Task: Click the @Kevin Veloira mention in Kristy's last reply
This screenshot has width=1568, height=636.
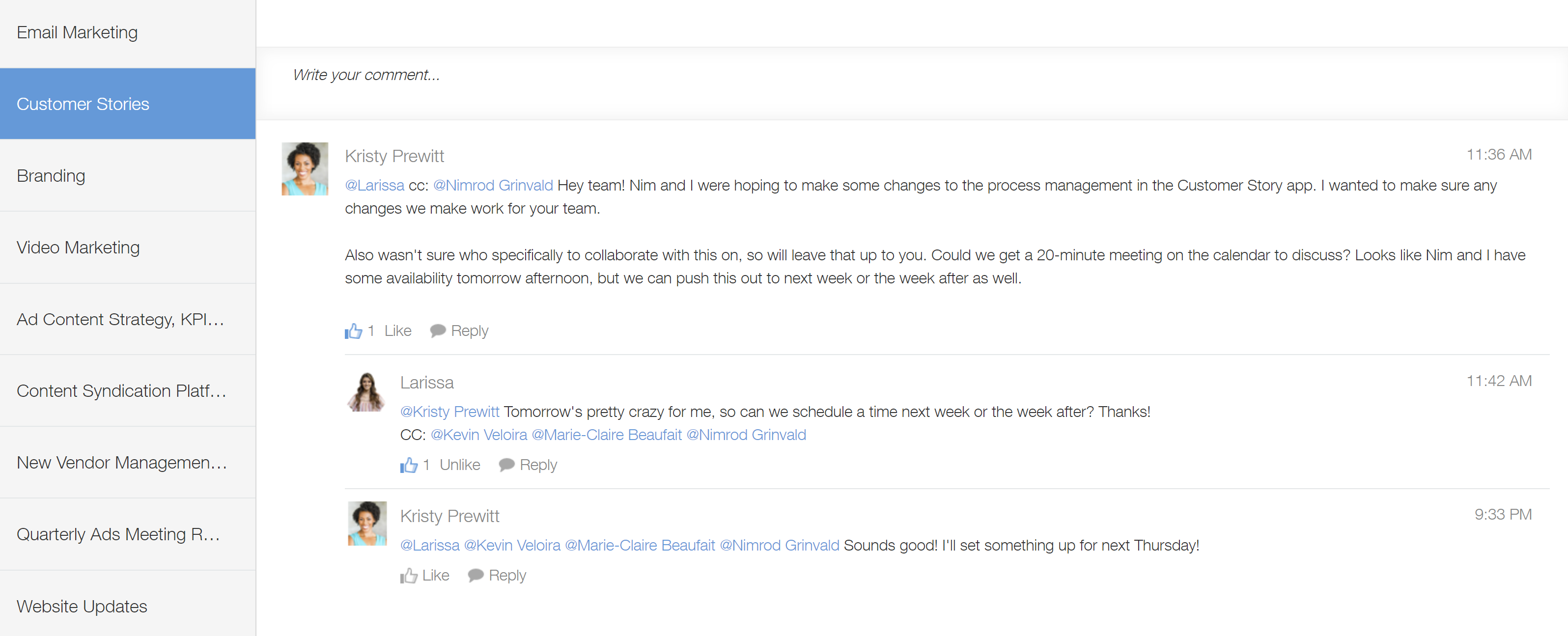Action: [x=512, y=545]
